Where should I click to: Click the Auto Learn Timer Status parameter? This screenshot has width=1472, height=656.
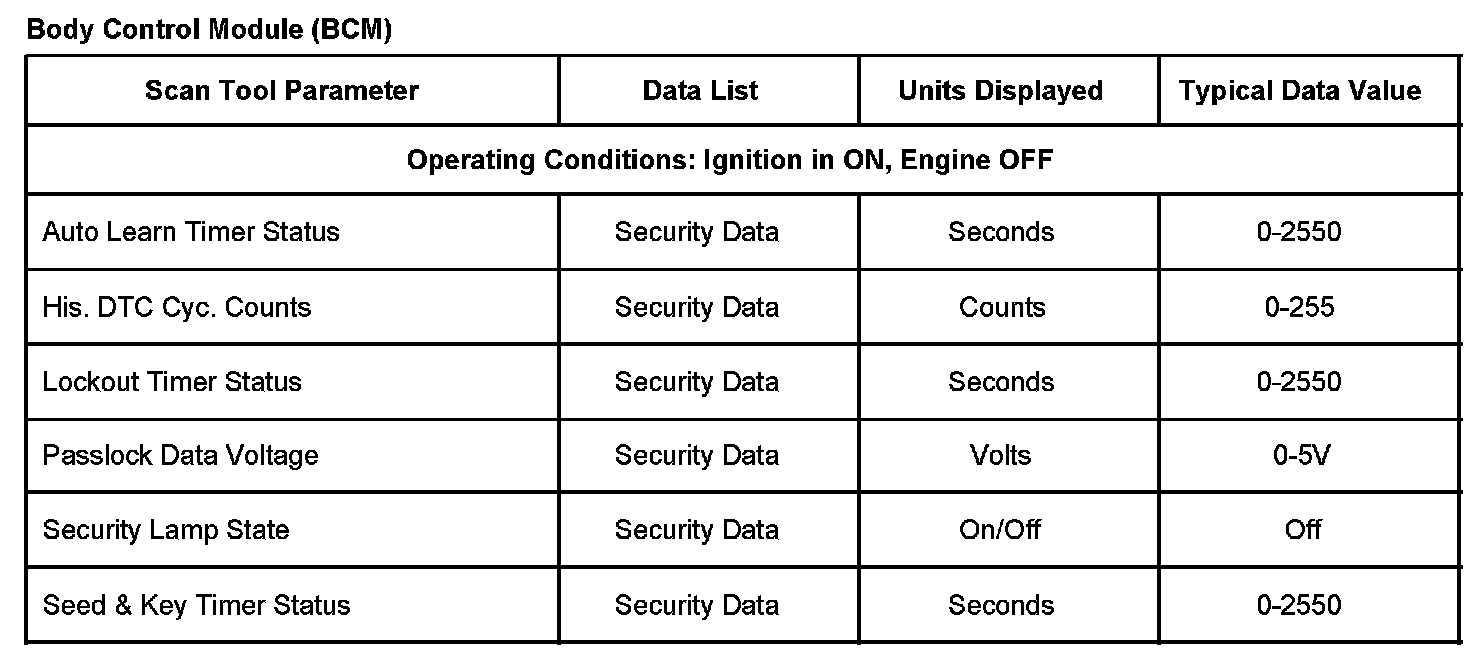pos(191,232)
